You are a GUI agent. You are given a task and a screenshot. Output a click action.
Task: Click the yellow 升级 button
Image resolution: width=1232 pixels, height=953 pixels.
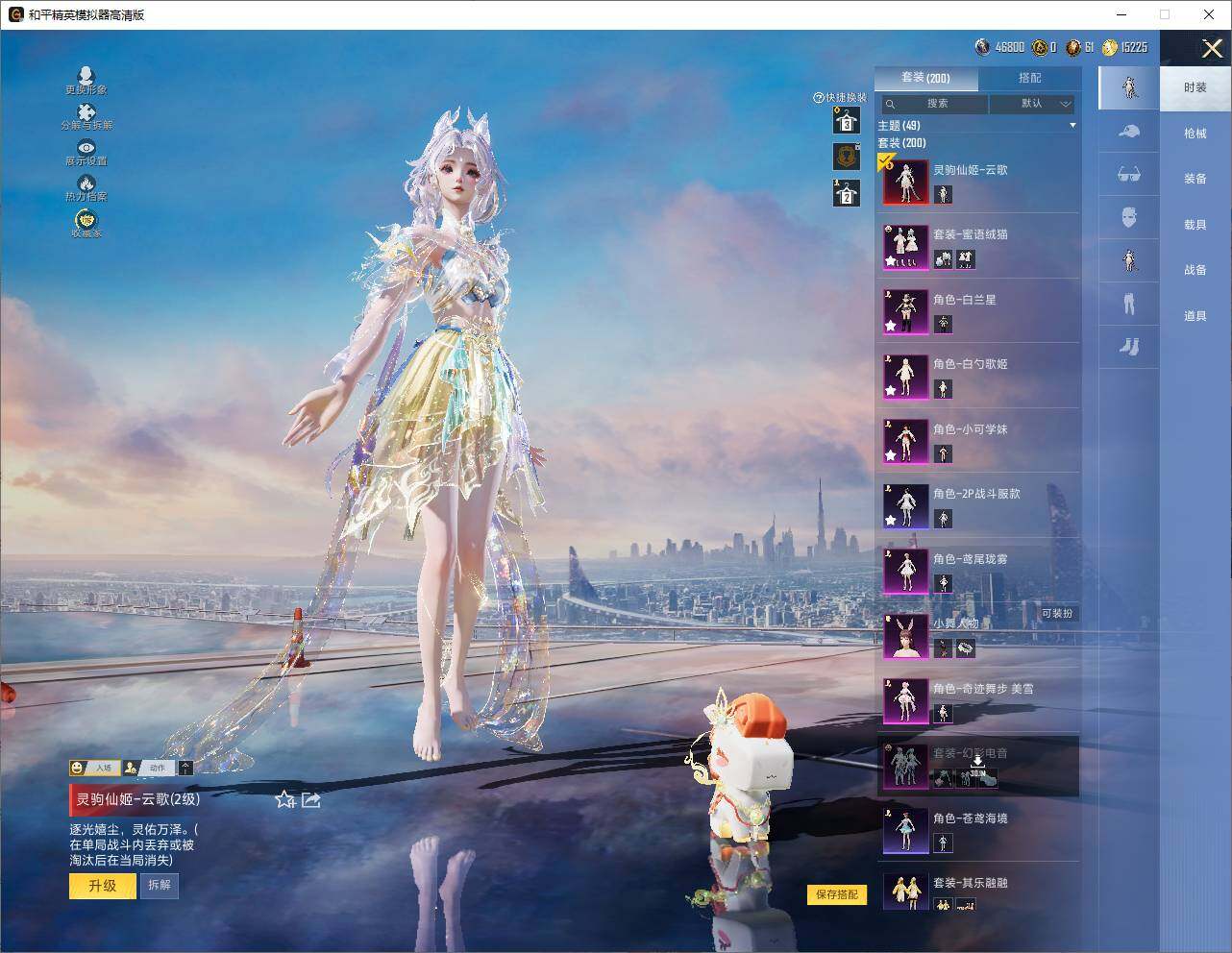click(x=103, y=886)
